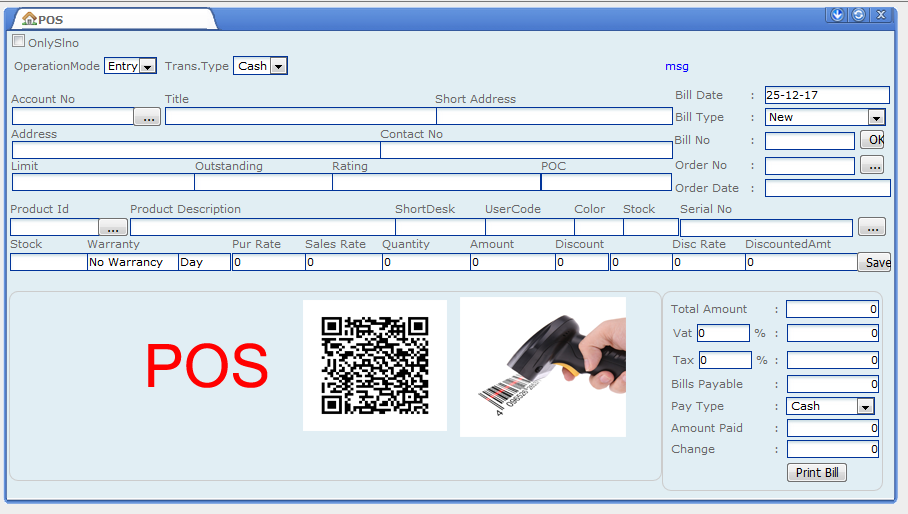Click the refresh icon in title bar
Image resolution: width=908 pixels, height=514 pixels.
click(x=858, y=15)
